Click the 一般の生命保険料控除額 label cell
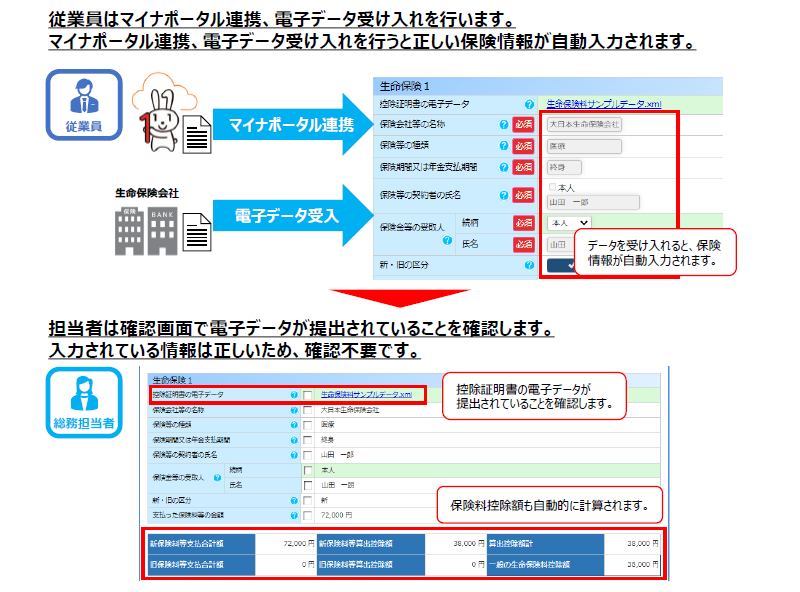Image resolution: width=800 pixels, height=592 pixels. coord(545,564)
